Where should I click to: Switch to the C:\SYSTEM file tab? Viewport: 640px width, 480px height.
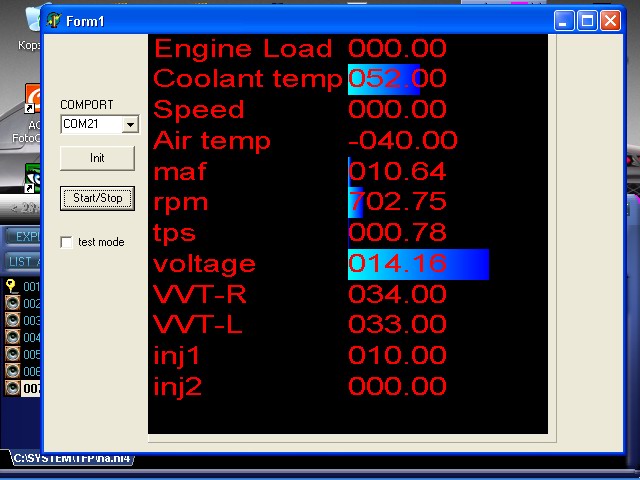[x=70, y=459]
